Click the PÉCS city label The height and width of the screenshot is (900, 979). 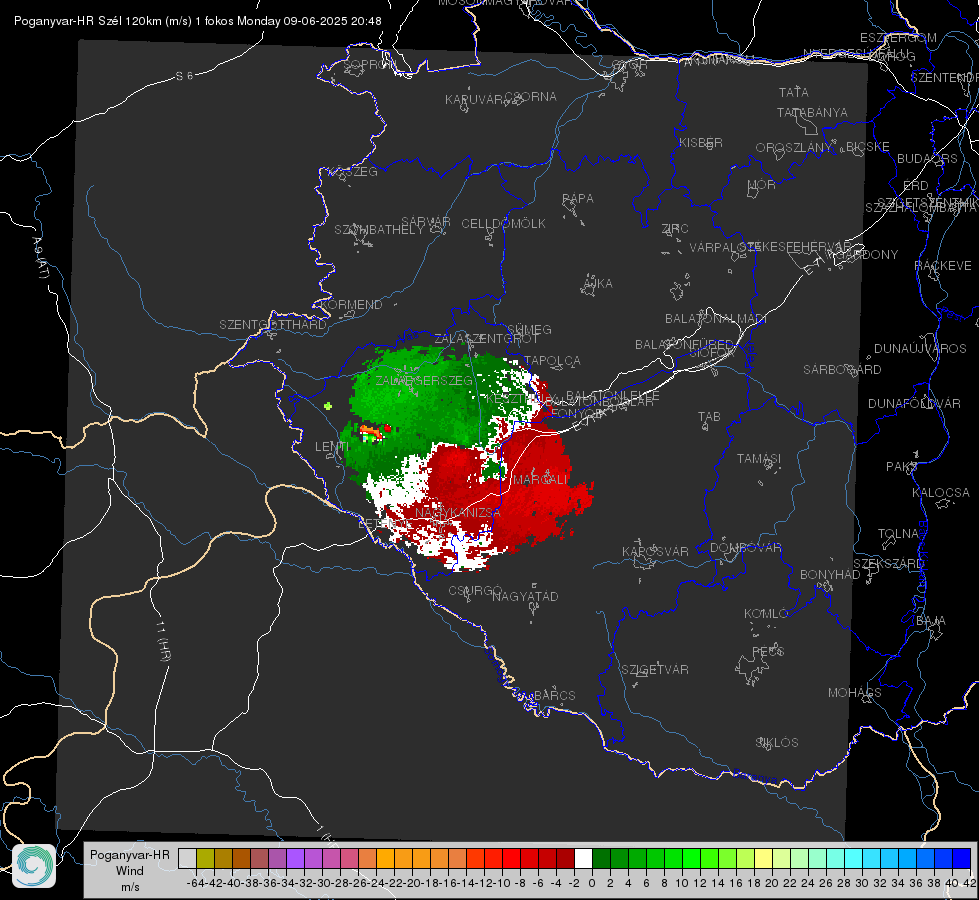[767, 651]
